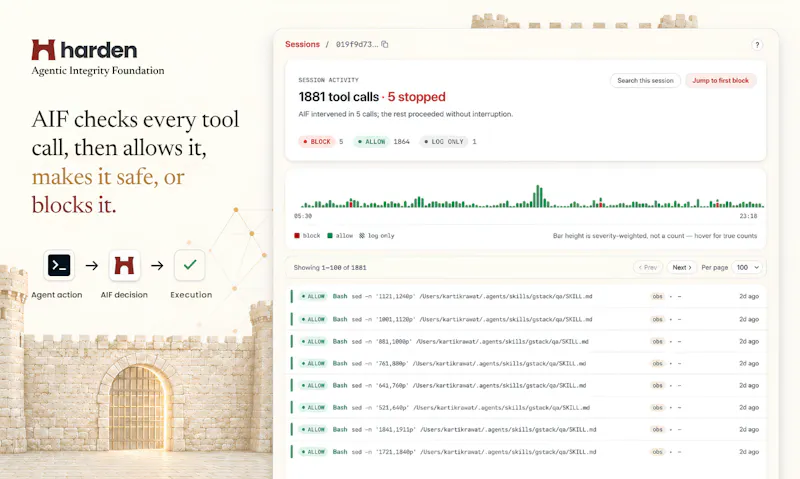The height and width of the screenshot is (479, 800).
Task: Click the red block legend square
Action: pos(297,236)
